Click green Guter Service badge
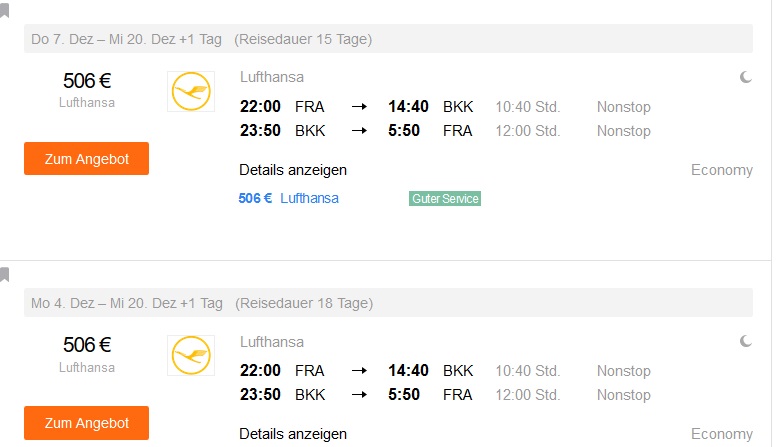778x447 pixels. (445, 199)
